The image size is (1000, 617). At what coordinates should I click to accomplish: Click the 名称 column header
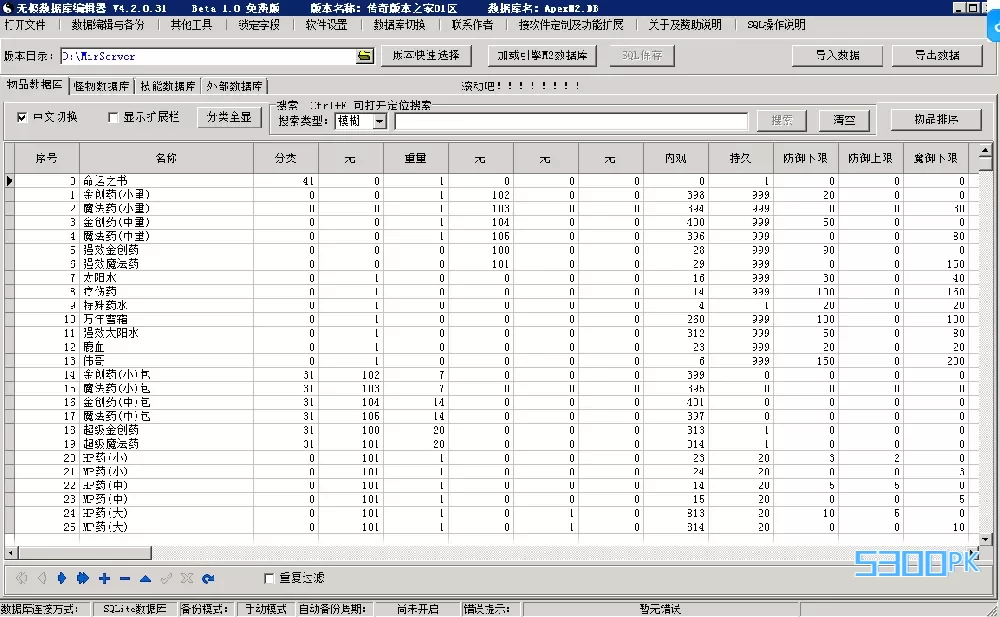pos(166,158)
